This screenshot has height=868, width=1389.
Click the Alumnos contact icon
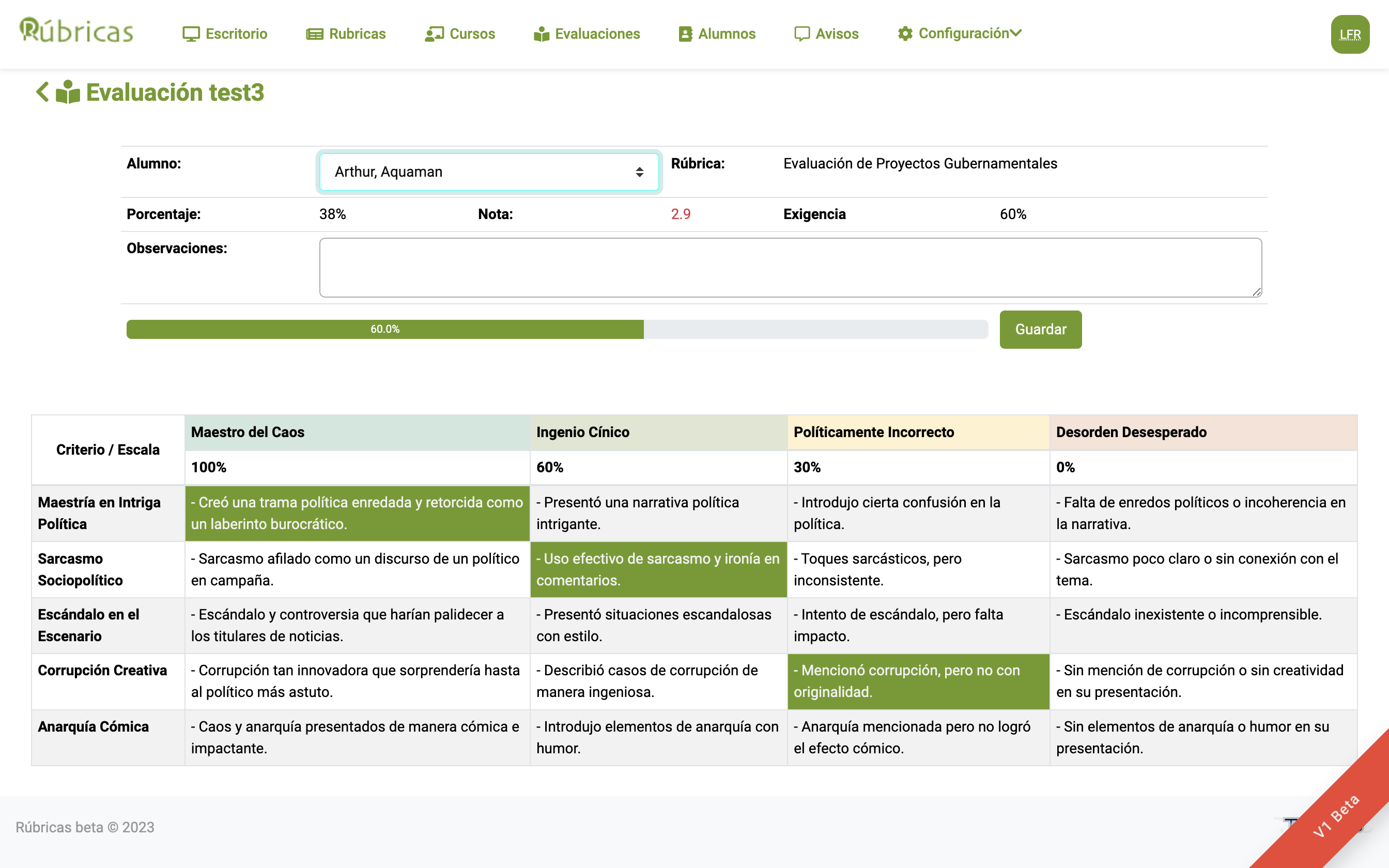coord(685,34)
